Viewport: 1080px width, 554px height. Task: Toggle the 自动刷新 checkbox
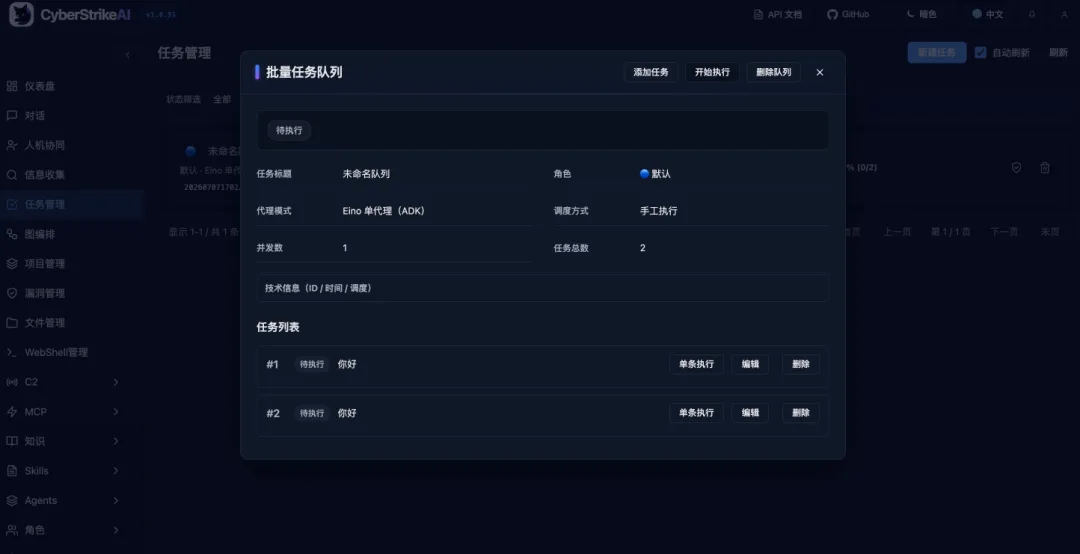point(980,52)
